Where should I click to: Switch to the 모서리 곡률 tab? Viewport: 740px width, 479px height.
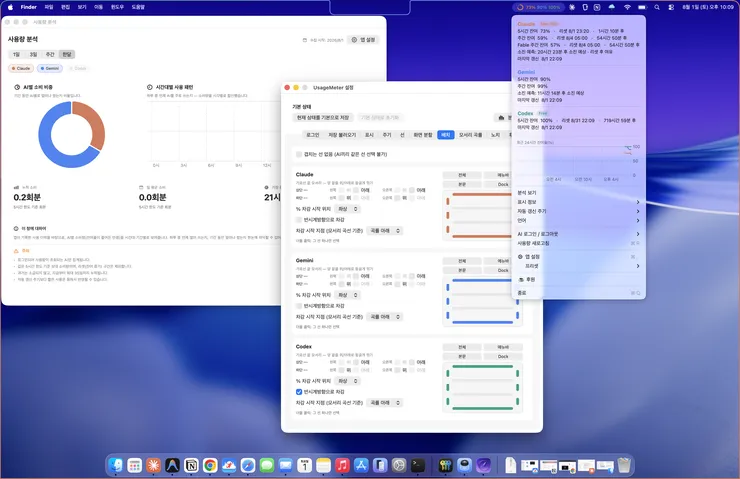(471, 135)
